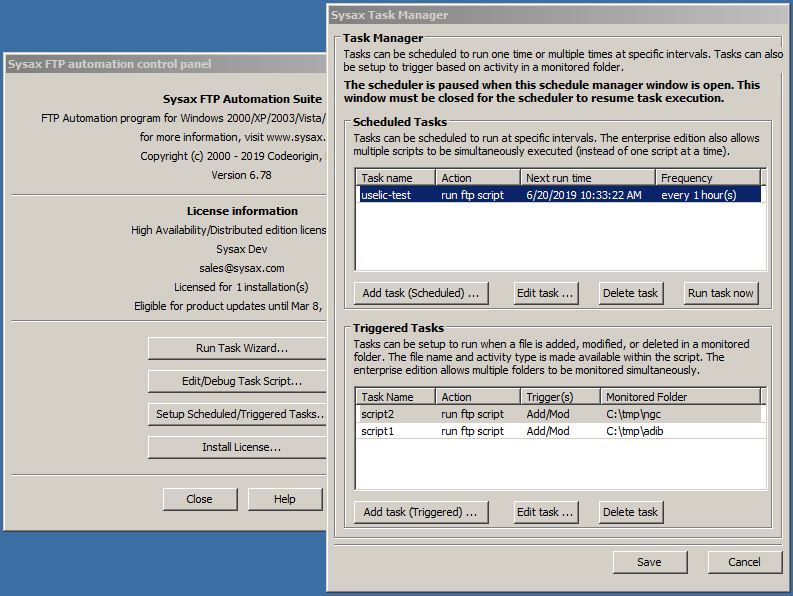793x596 pixels.
Task: Click the 6/20/2019 10:33:22 AM cell
Action: coord(584,195)
